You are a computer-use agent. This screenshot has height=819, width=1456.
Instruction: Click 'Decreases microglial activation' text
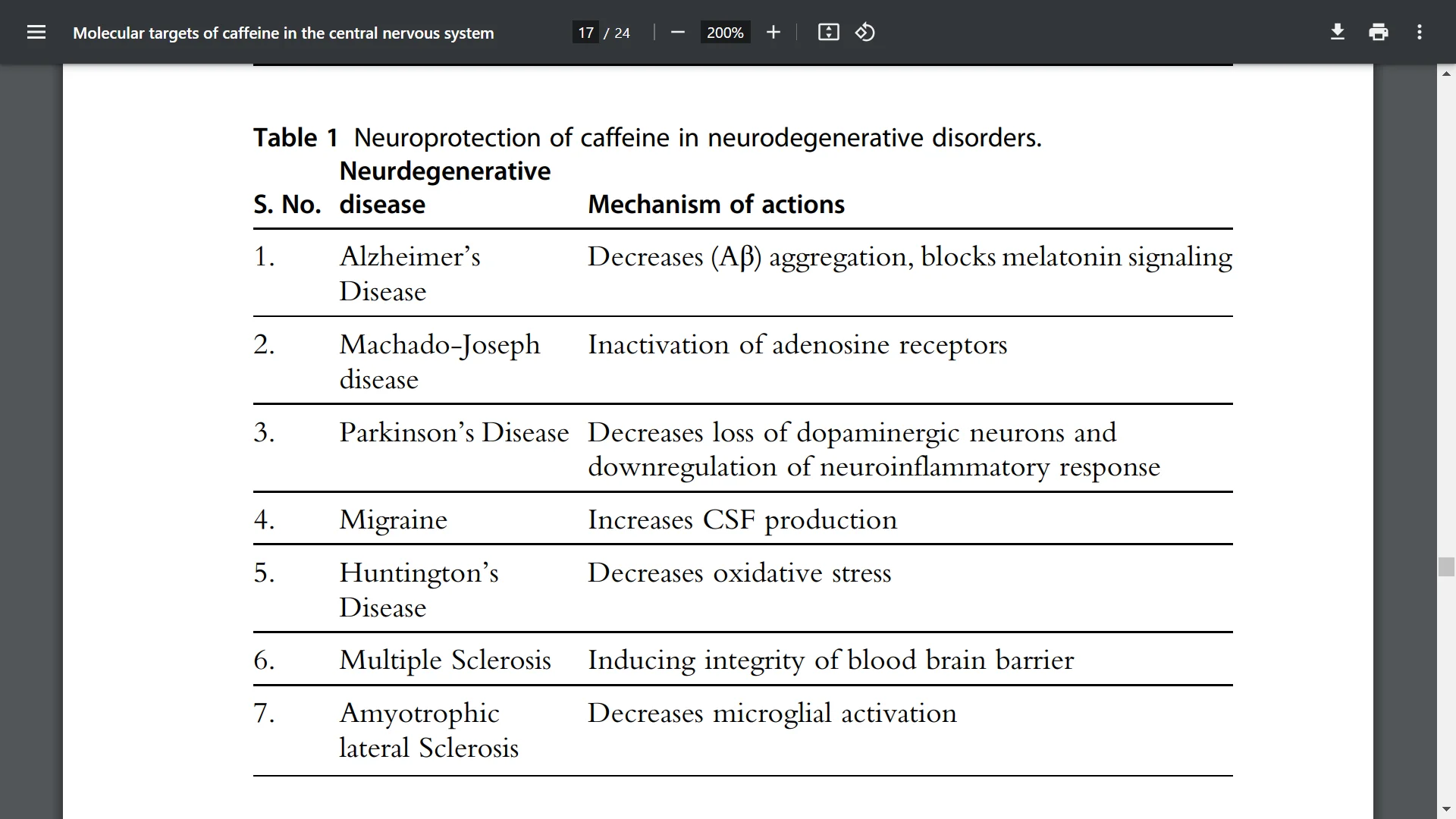click(x=772, y=714)
